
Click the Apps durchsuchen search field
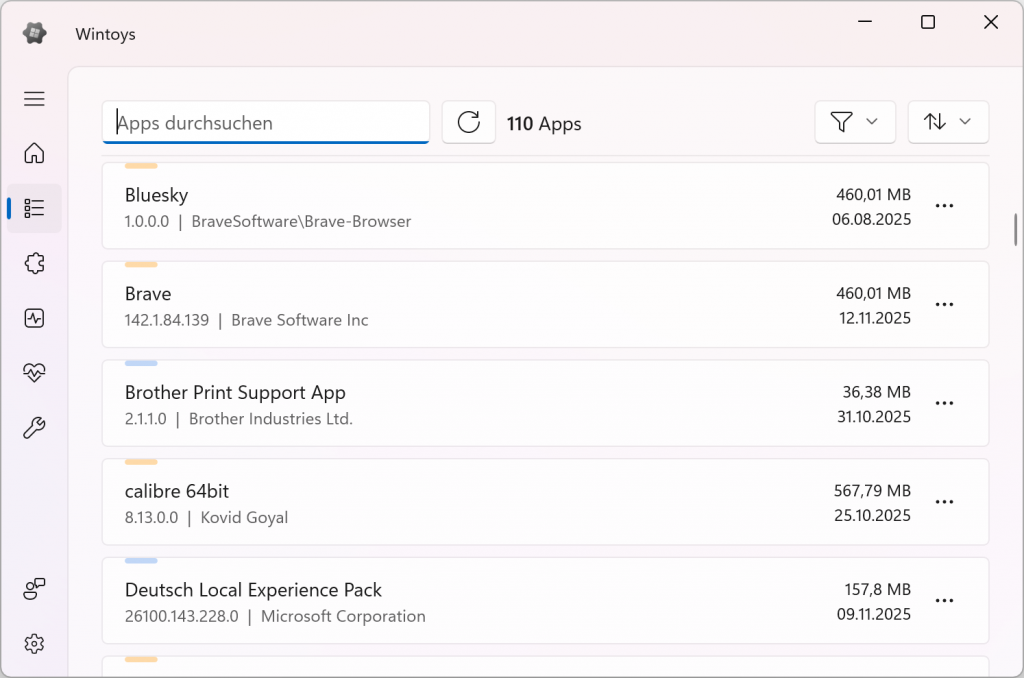tap(266, 123)
